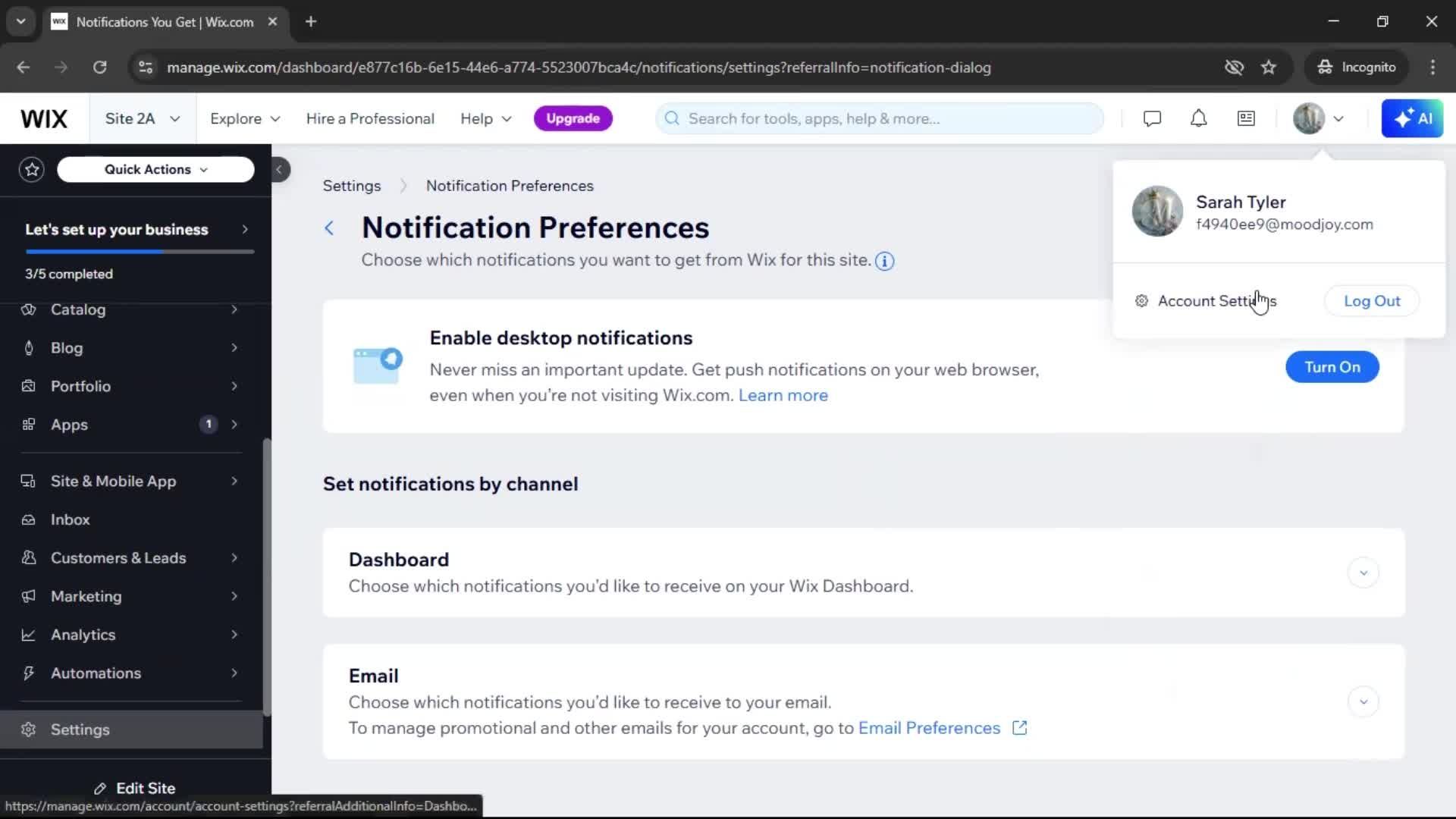Click the Apps sidebar icon
Image resolution: width=1456 pixels, height=819 pixels.
29,425
